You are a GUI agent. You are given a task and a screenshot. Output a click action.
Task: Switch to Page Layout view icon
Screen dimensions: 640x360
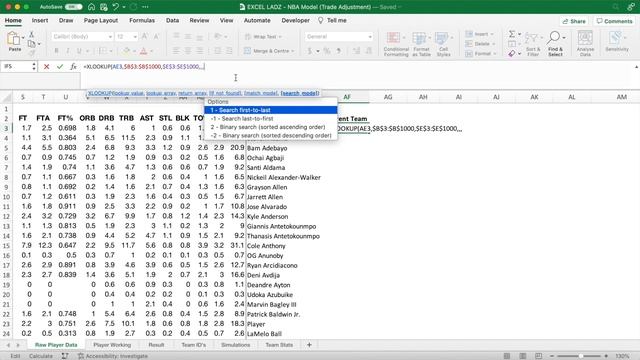tap(522, 356)
